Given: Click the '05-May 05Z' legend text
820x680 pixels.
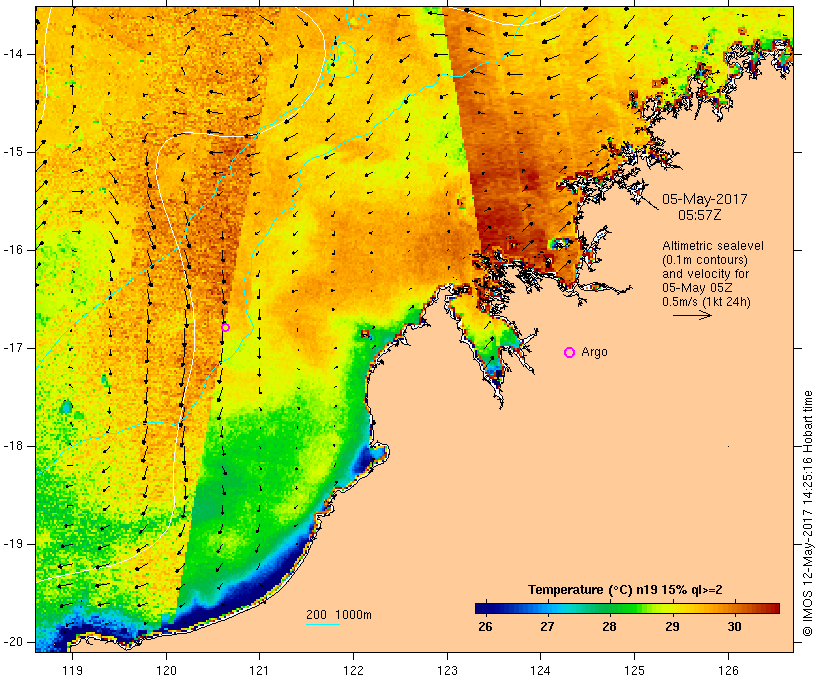Looking at the screenshot, I should tap(697, 288).
